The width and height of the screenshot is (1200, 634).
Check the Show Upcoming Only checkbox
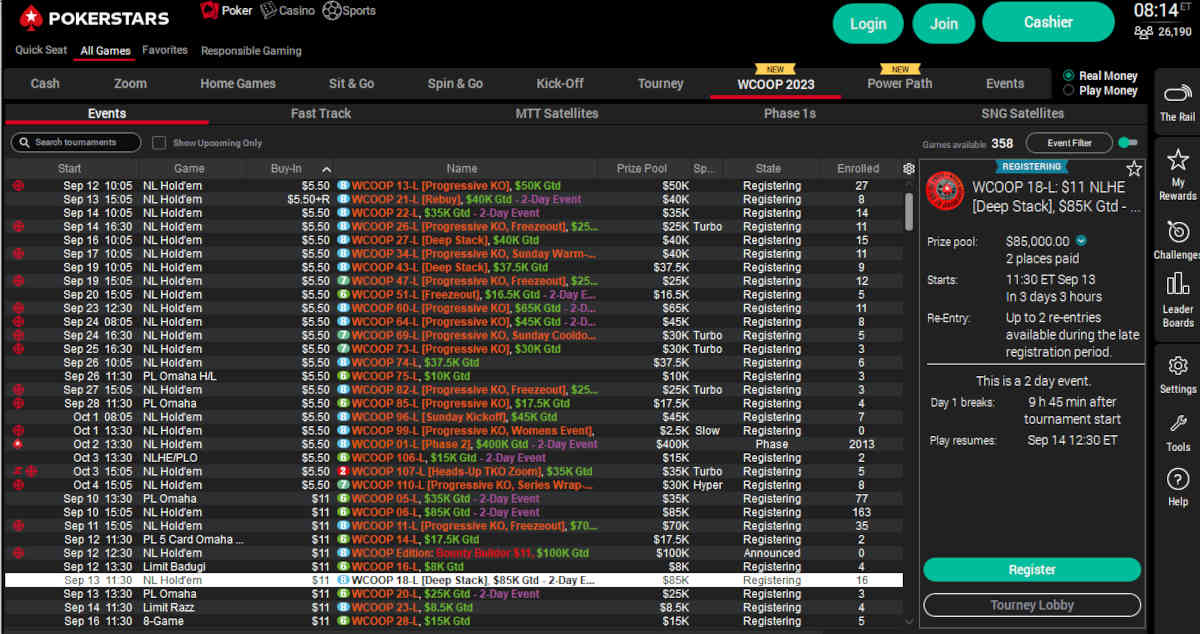pyautogui.click(x=159, y=143)
